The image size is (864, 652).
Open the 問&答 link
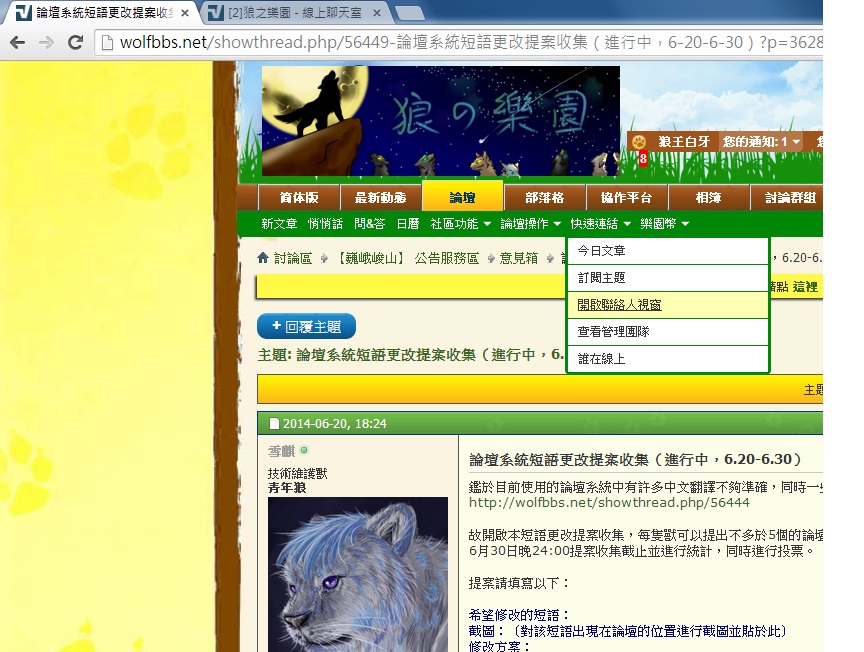click(369, 224)
